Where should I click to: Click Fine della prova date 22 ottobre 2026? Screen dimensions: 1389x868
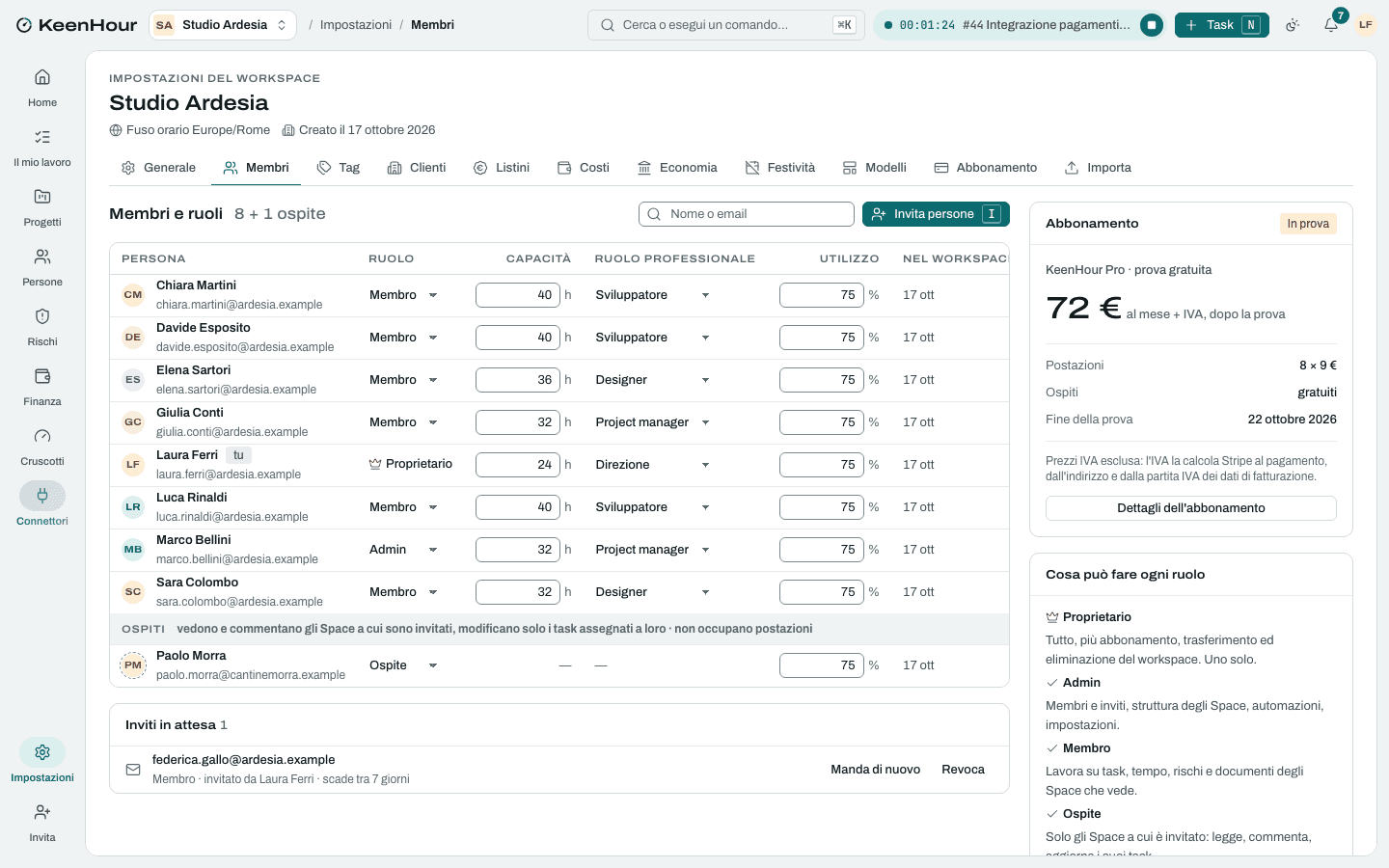pos(1292,420)
